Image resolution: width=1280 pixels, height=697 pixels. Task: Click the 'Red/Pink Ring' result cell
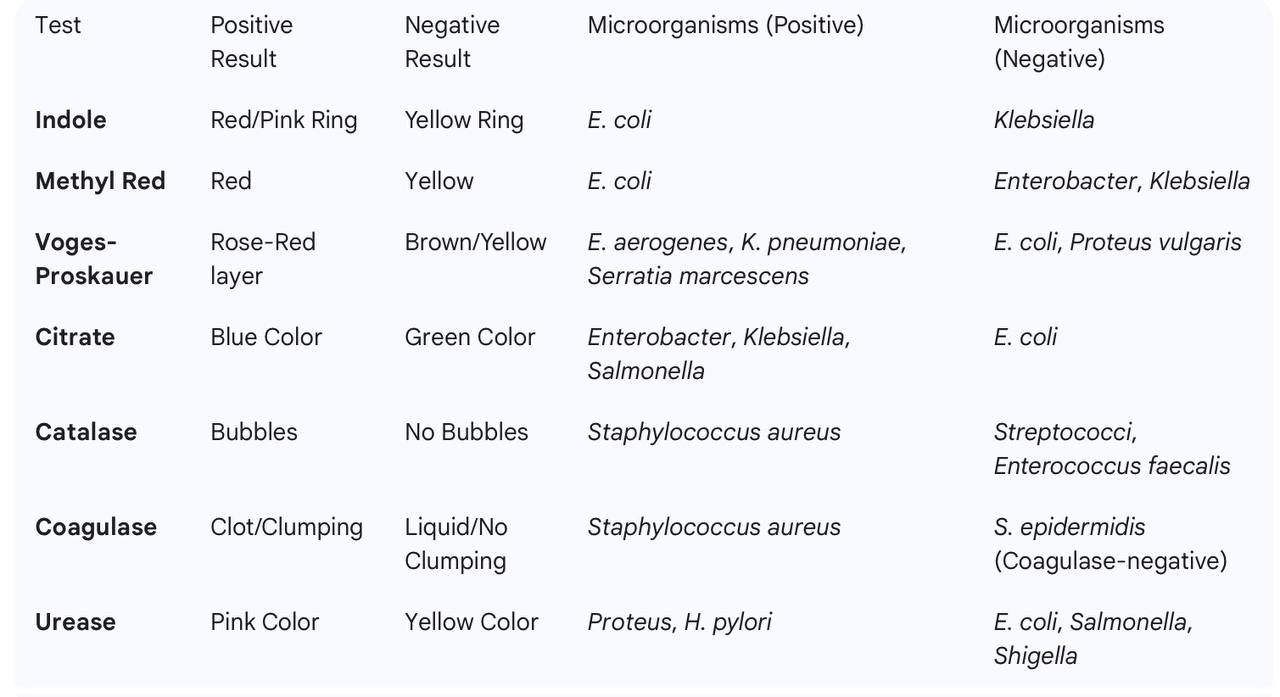283,120
